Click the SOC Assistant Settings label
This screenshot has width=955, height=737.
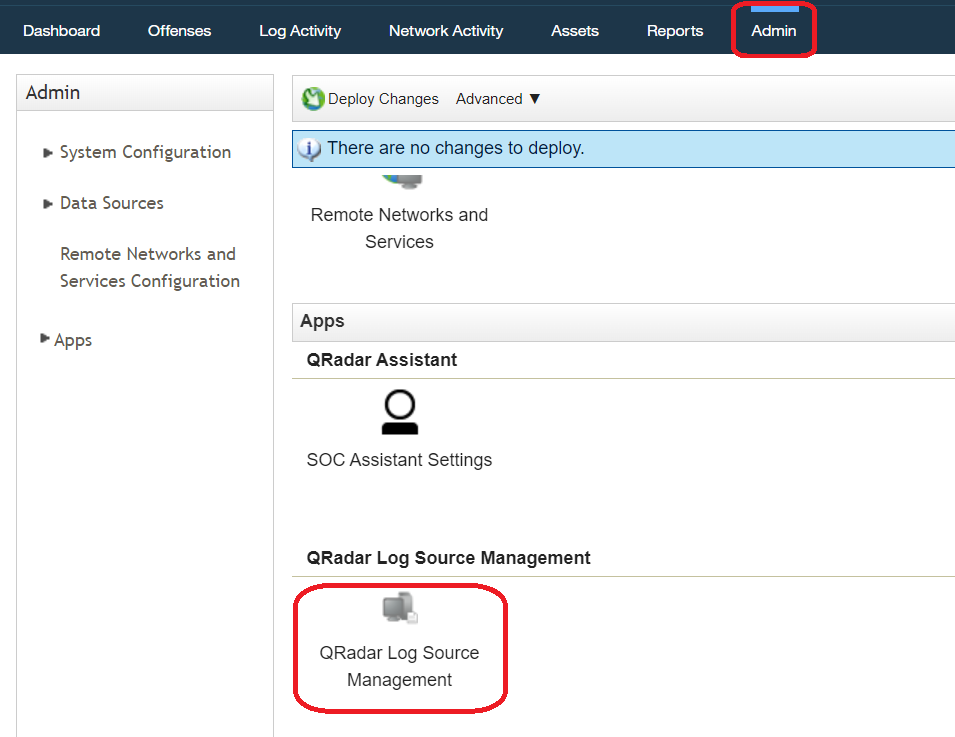pyautogui.click(x=399, y=460)
